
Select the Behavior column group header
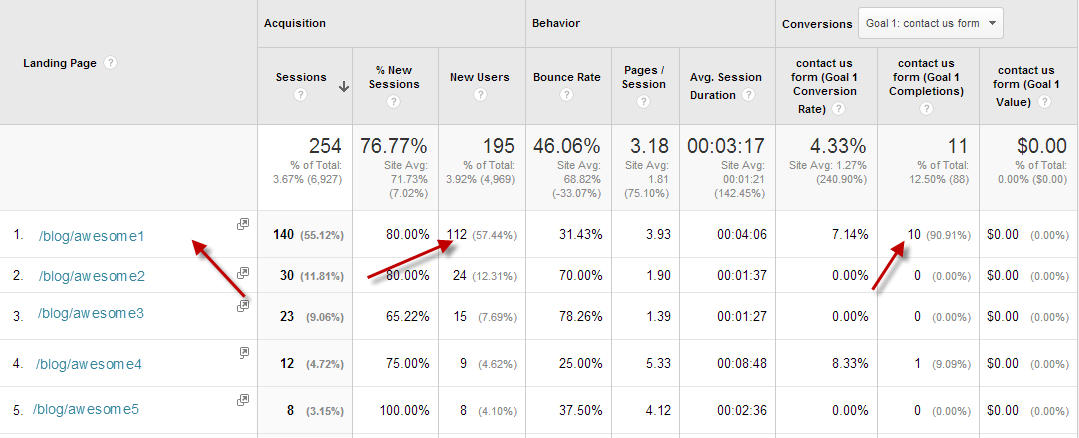pyautogui.click(x=556, y=23)
